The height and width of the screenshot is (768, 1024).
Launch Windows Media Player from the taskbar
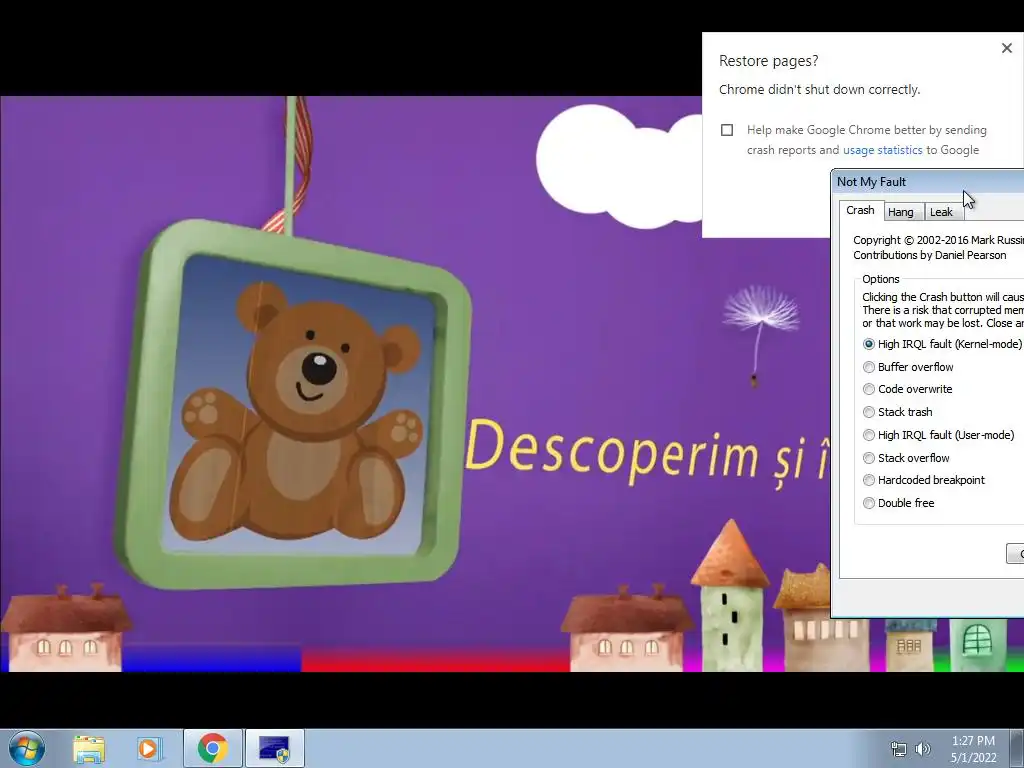pos(150,749)
